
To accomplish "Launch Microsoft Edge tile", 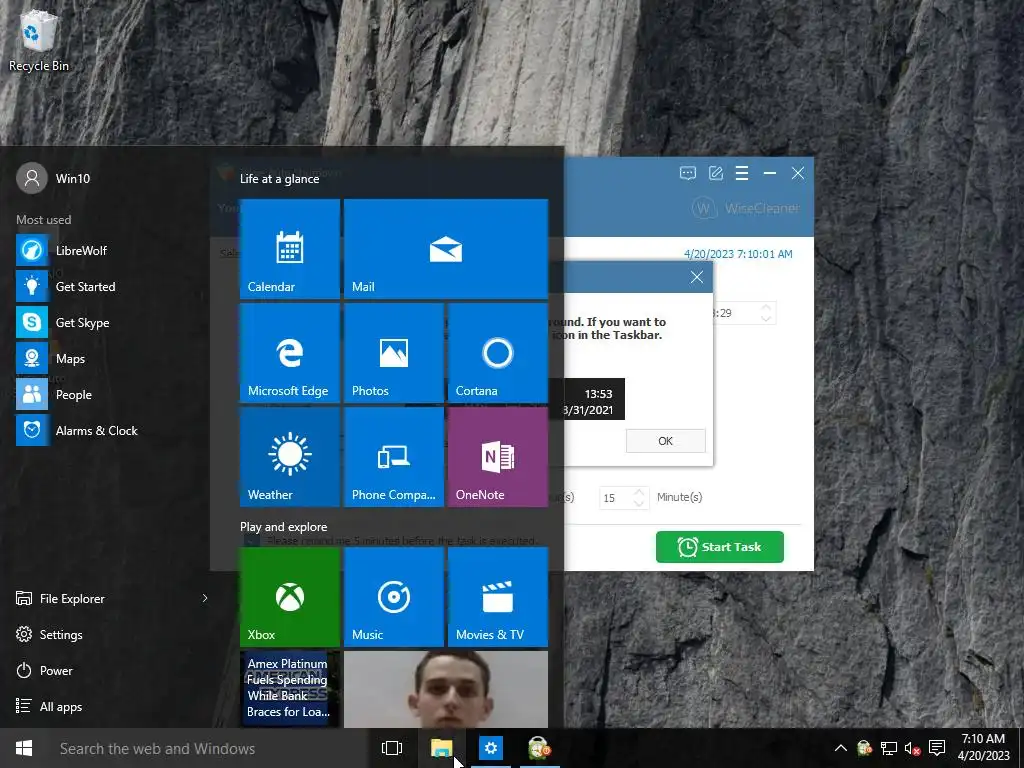I will tap(289, 353).
